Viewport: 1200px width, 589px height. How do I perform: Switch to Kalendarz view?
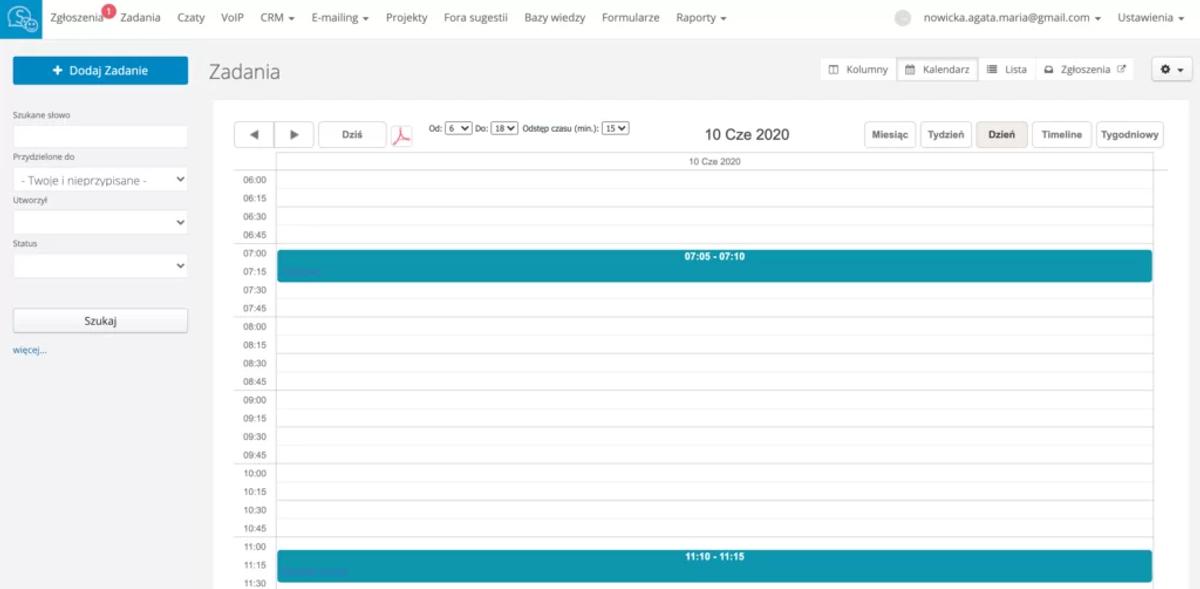click(x=937, y=69)
